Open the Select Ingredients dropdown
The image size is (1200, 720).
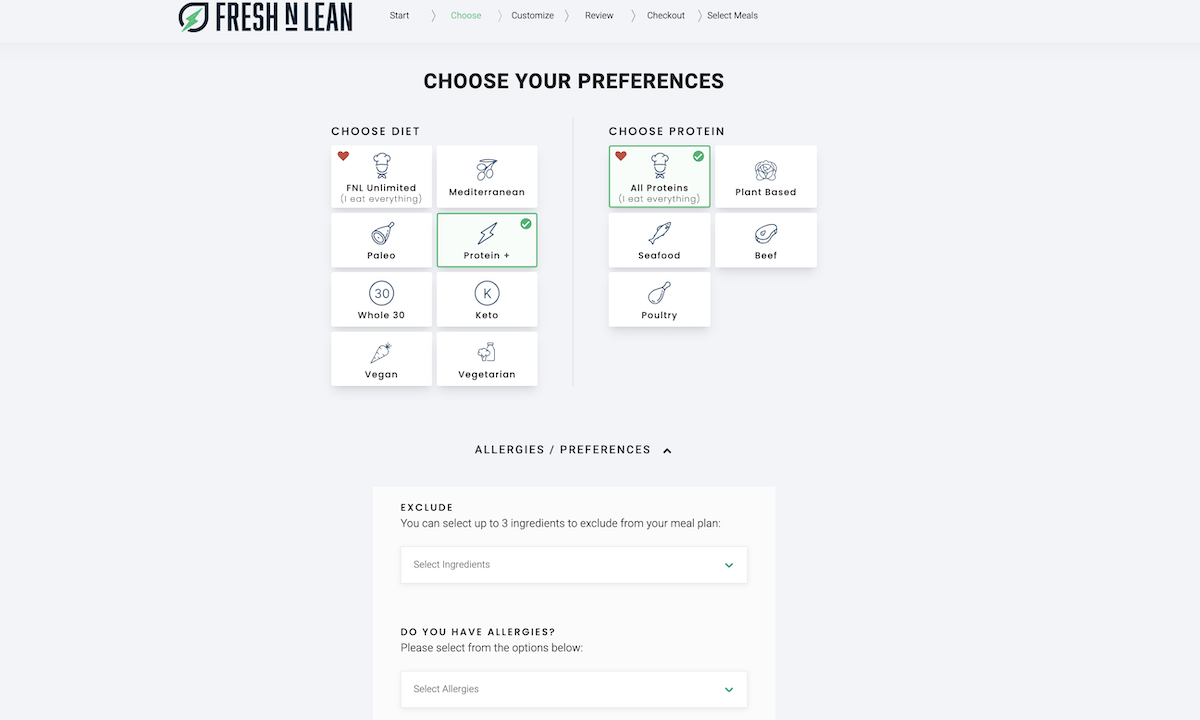[574, 565]
